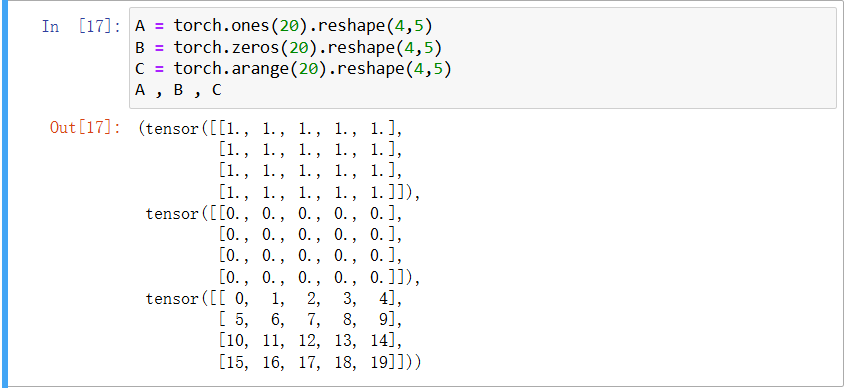Click variable B at start of second line

click(140, 47)
